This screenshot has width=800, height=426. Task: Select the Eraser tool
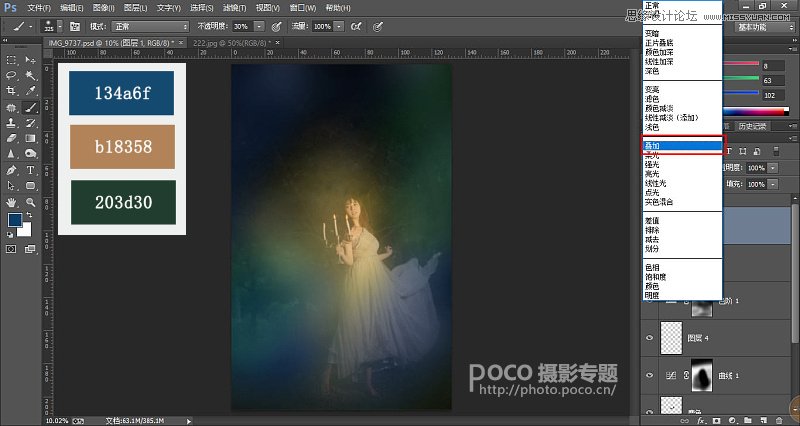[x=11, y=138]
